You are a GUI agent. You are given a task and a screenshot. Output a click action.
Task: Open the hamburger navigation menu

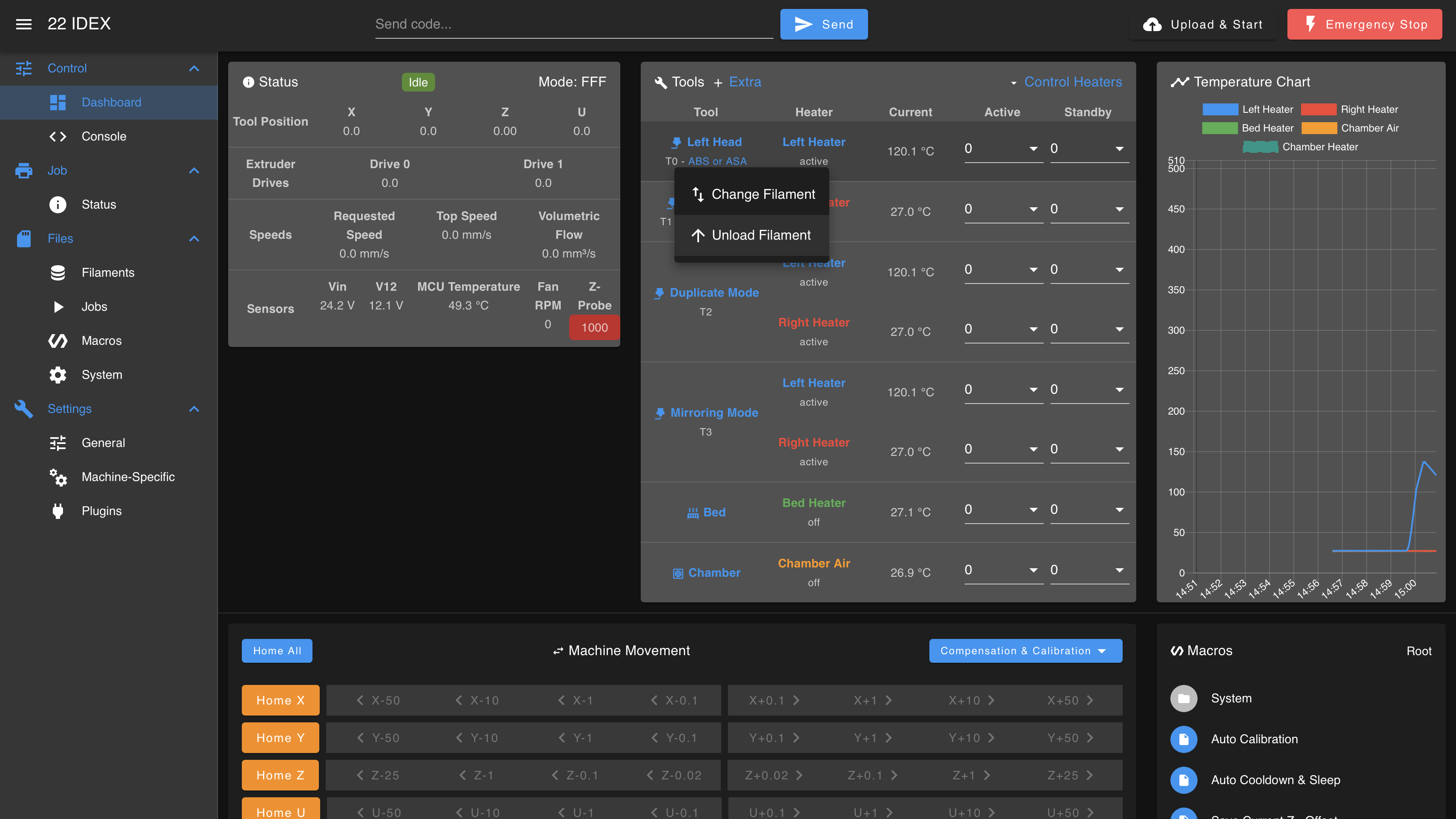pyautogui.click(x=24, y=24)
